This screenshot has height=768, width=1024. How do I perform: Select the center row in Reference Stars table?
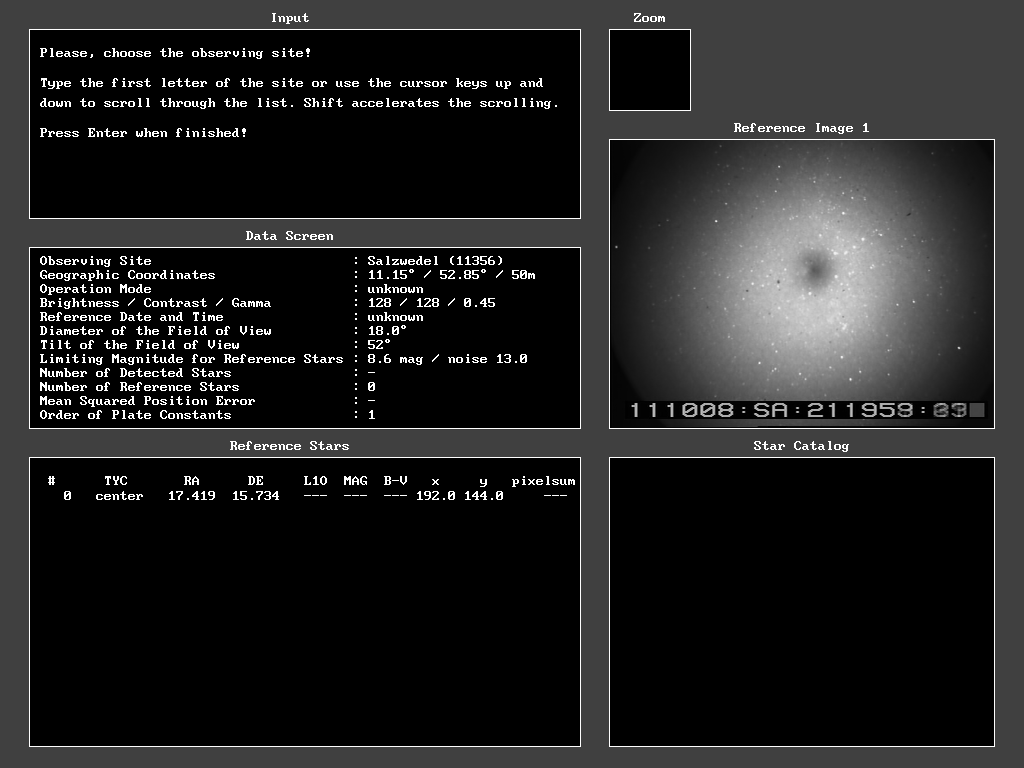119,496
